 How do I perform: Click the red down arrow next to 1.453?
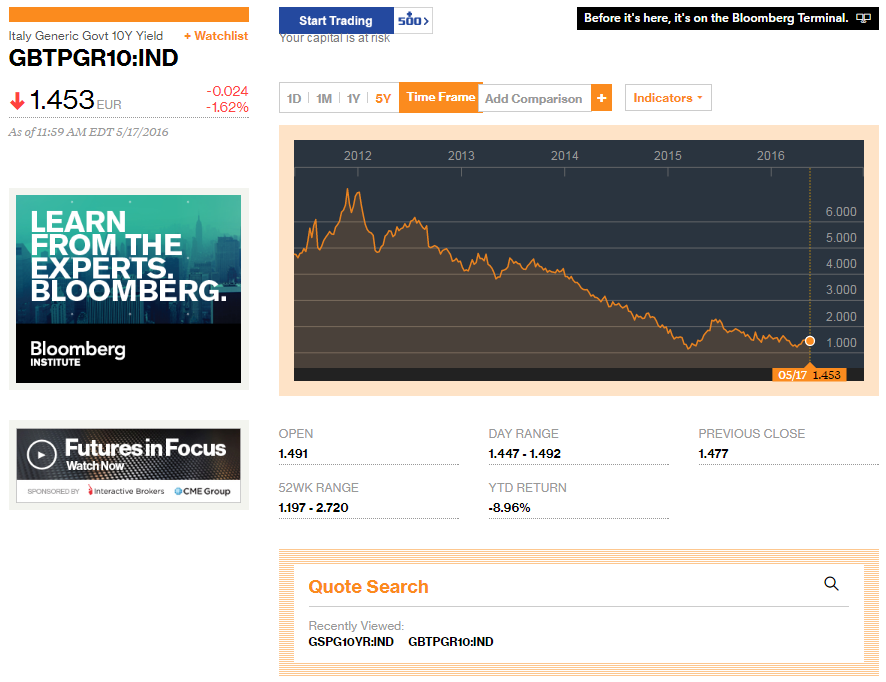[x=18, y=101]
